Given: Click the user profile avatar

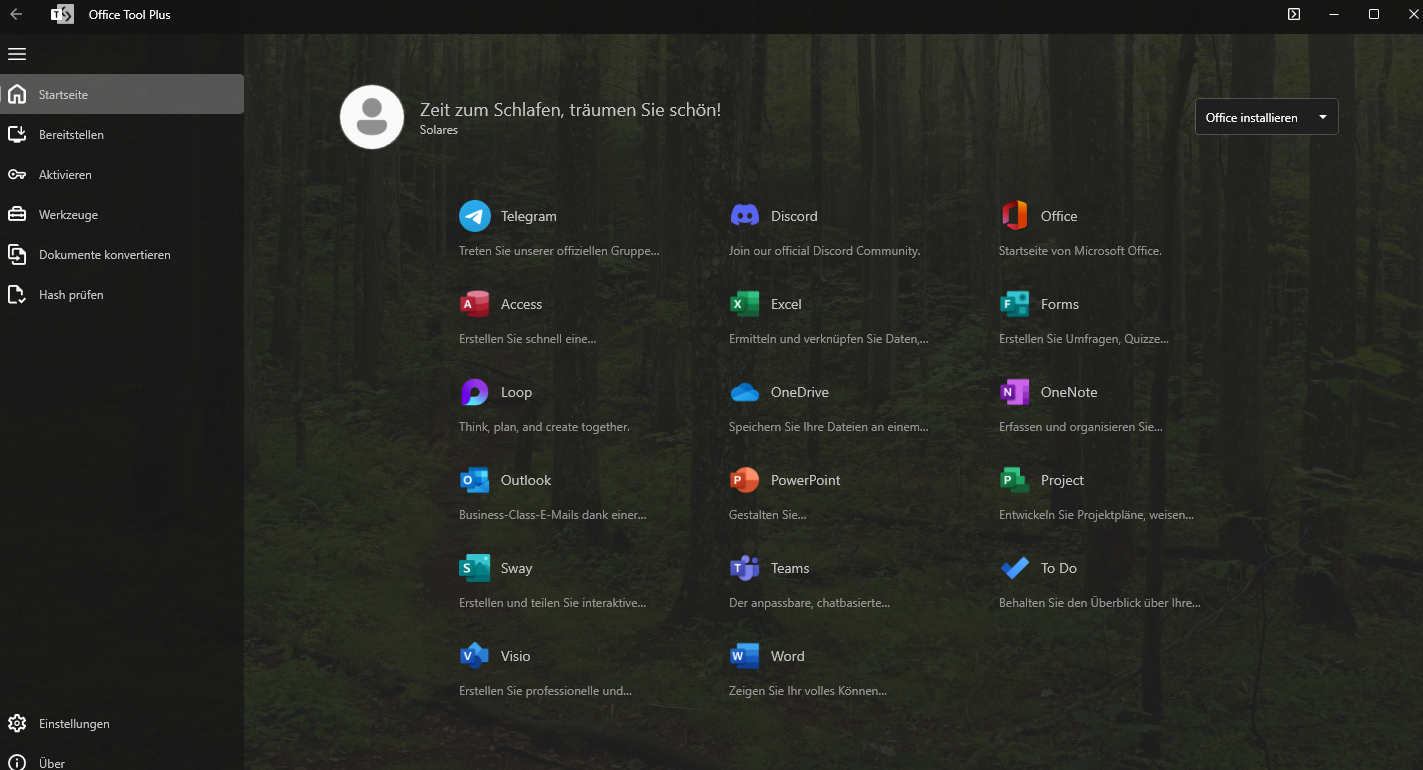Looking at the screenshot, I should (x=372, y=117).
